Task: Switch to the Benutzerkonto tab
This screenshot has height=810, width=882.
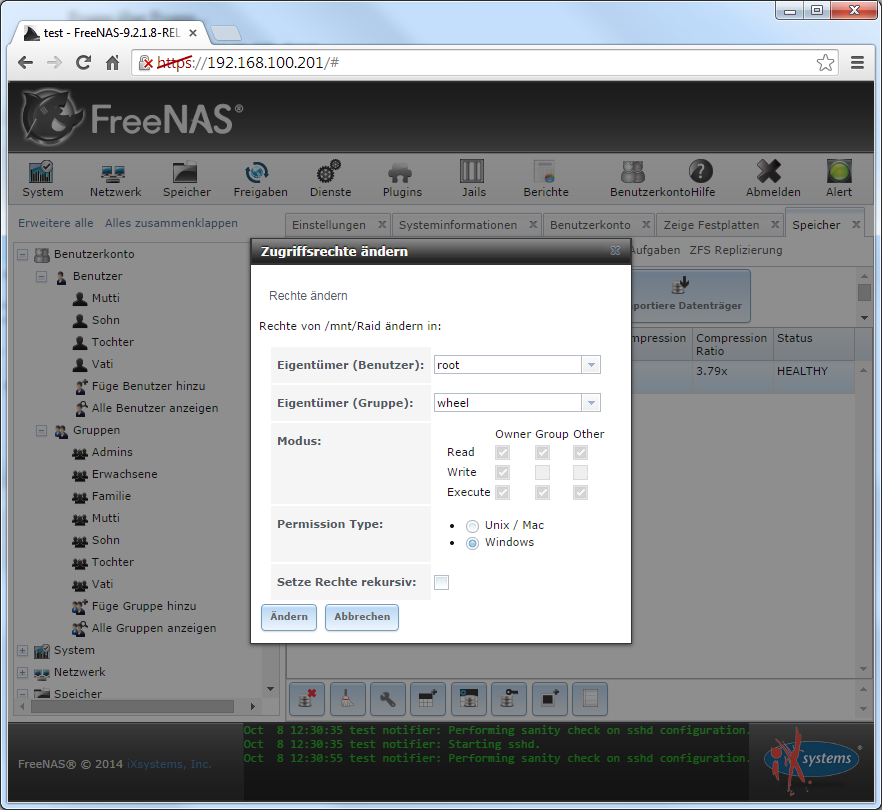Action: click(x=590, y=225)
